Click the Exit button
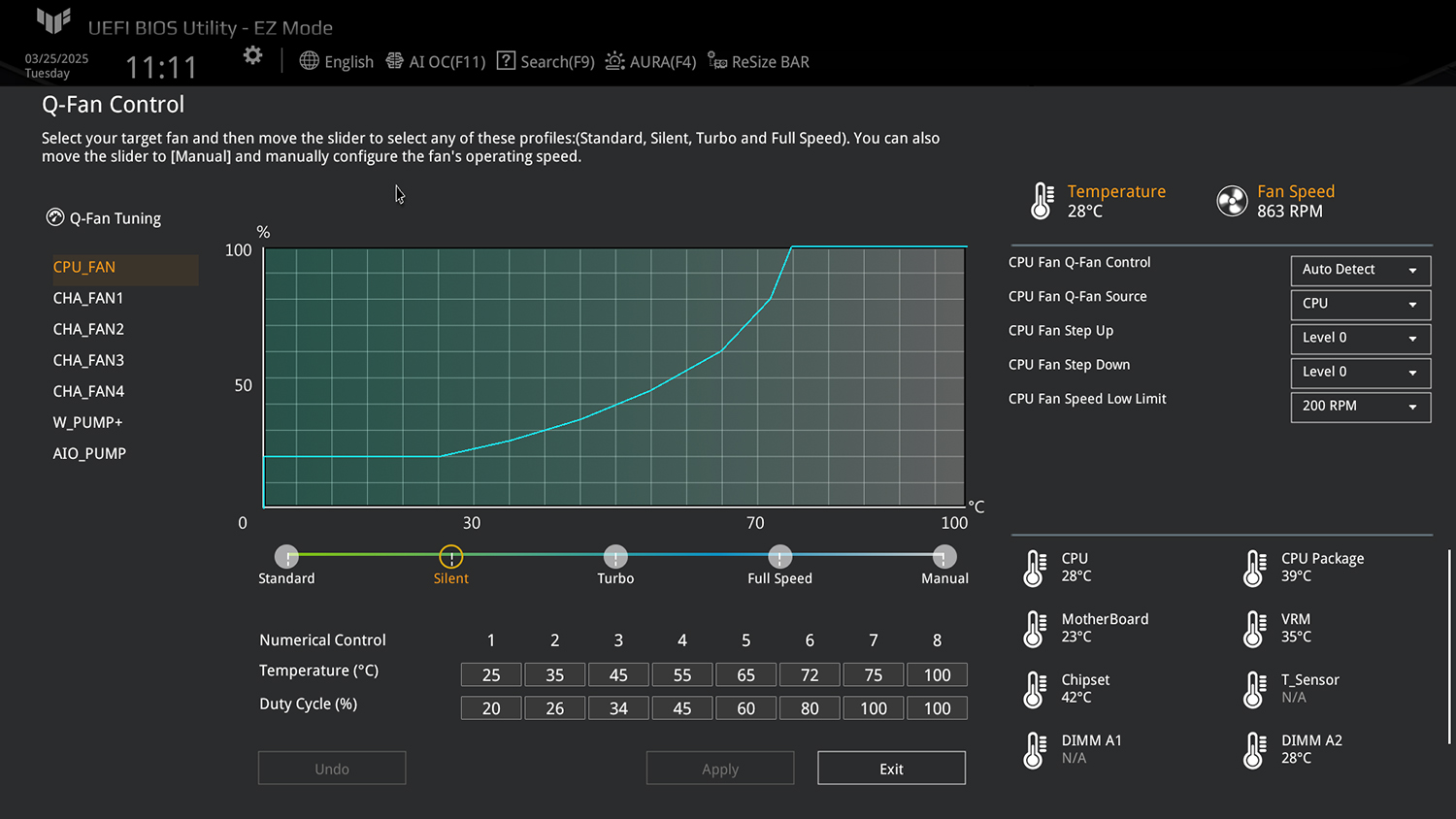The height and width of the screenshot is (819, 1456). pos(891,769)
